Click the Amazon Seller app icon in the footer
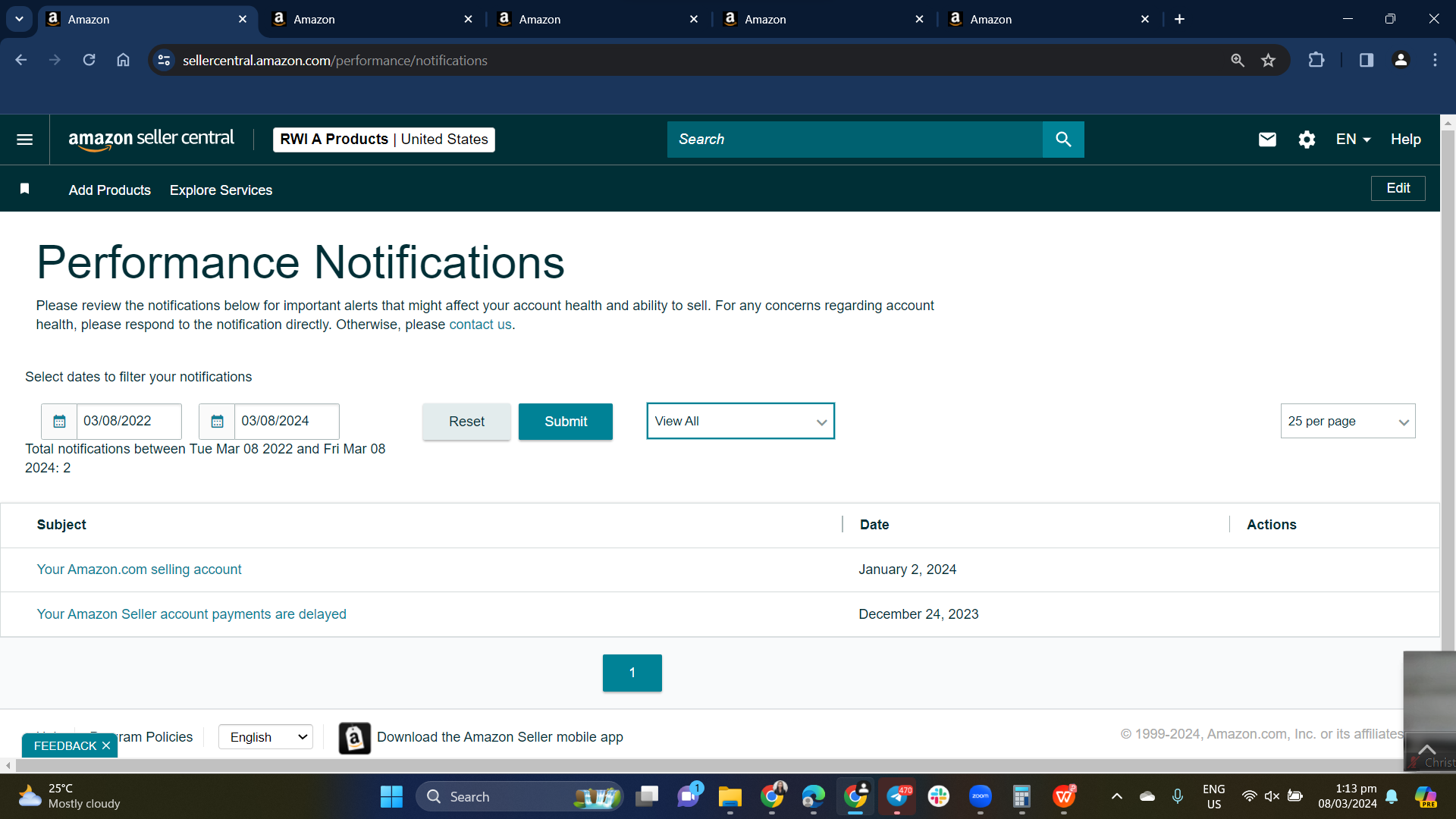 [354, 738]
